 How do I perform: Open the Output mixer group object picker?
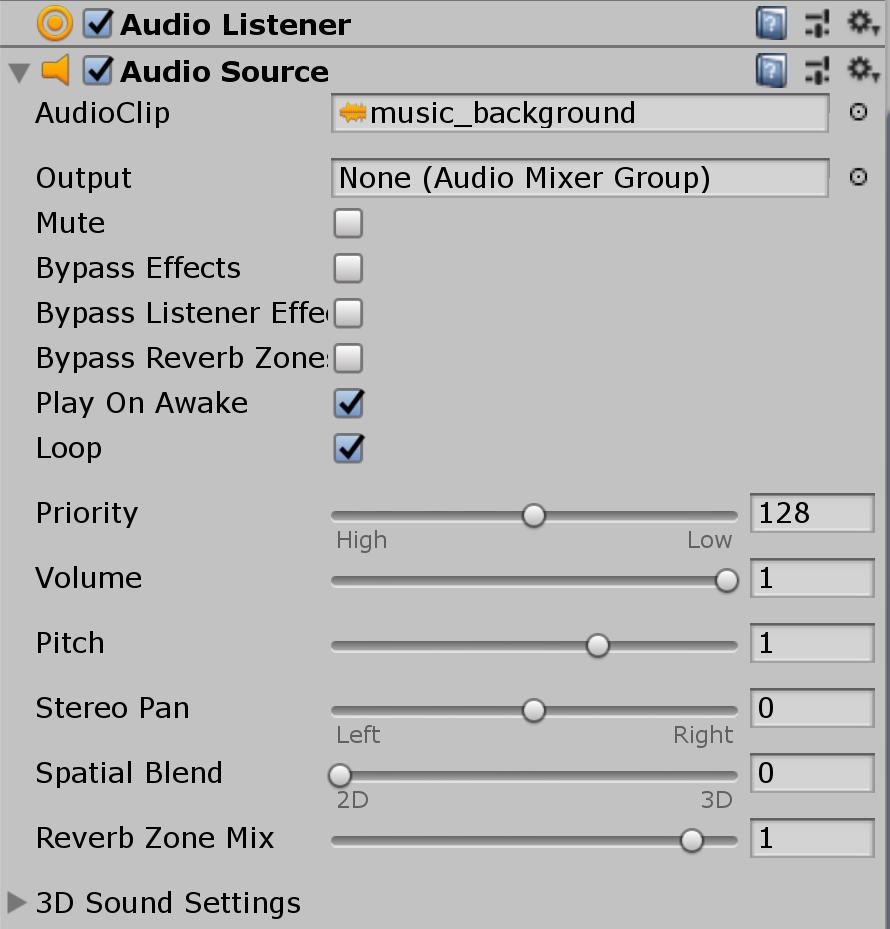pyautogui.click(x=858, y=177)
